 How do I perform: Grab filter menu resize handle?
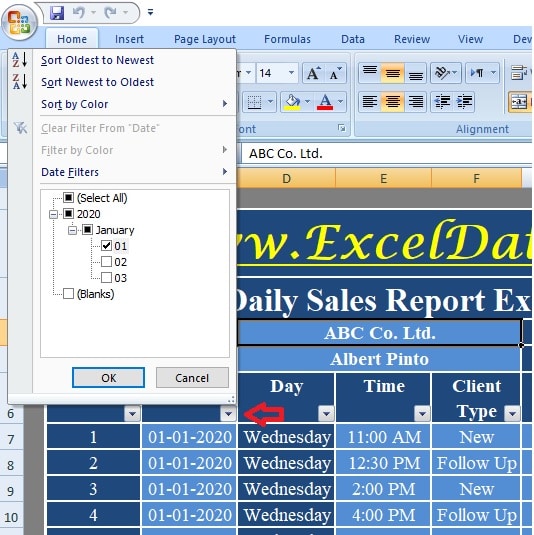coord(231,399)
